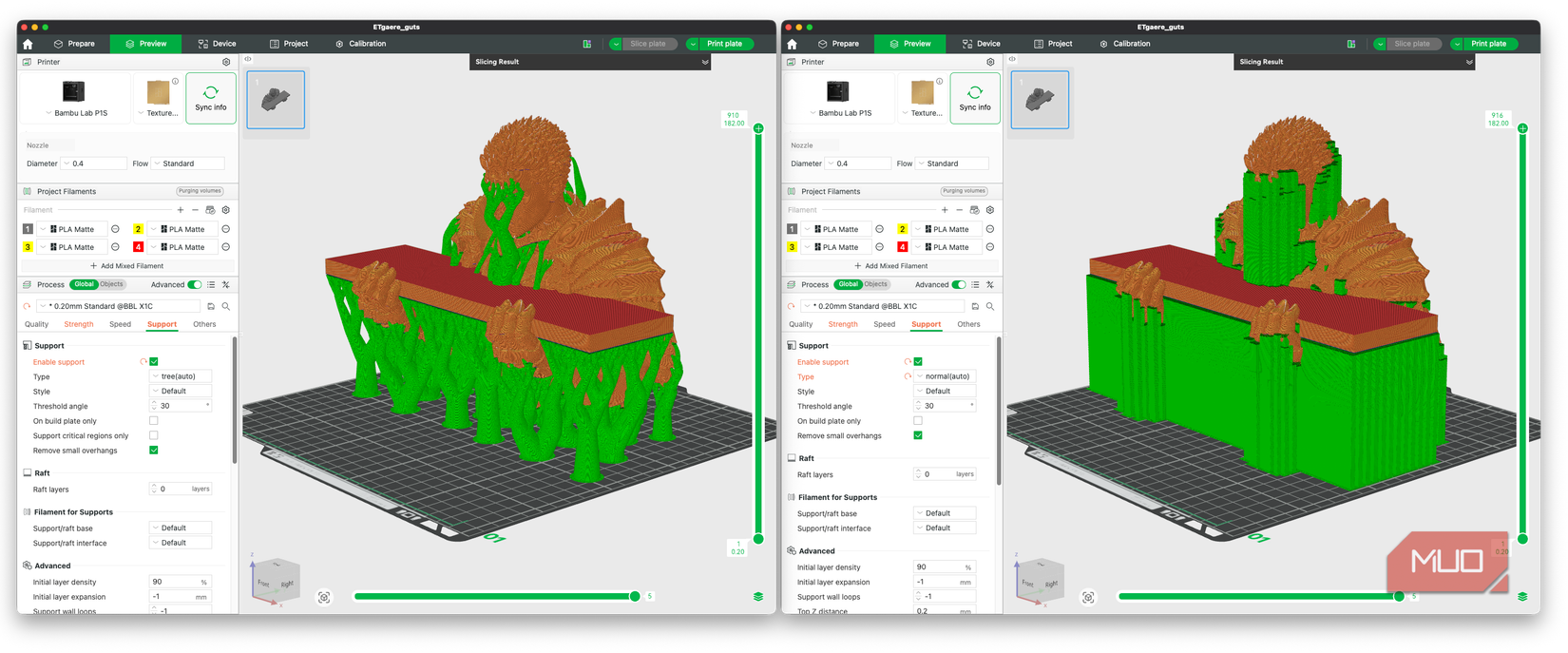Viewport: 1568px width, 653px height.
Task: Uncheck Remove small overhangs in right window
Action: pos(918,435)
